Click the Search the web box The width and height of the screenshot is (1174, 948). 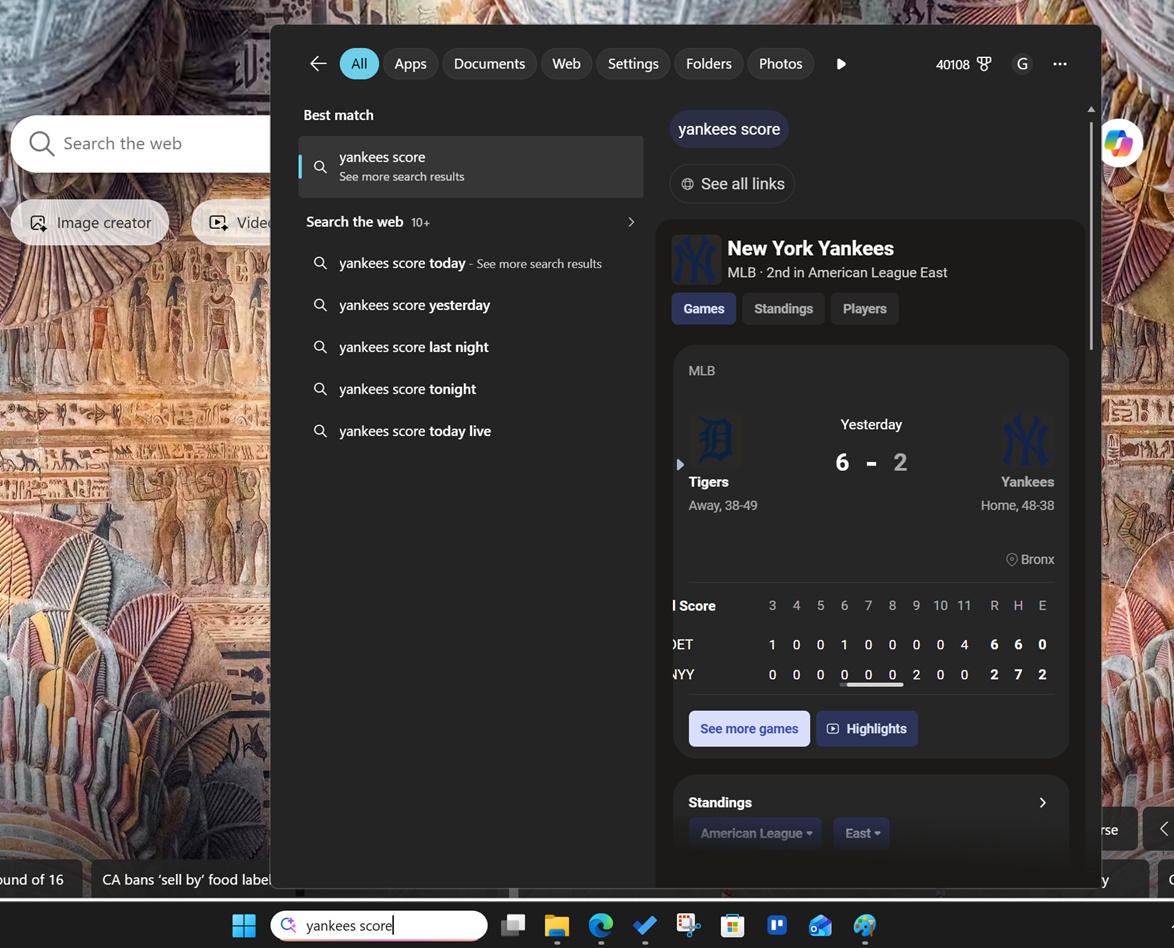(x=140, y=144)
